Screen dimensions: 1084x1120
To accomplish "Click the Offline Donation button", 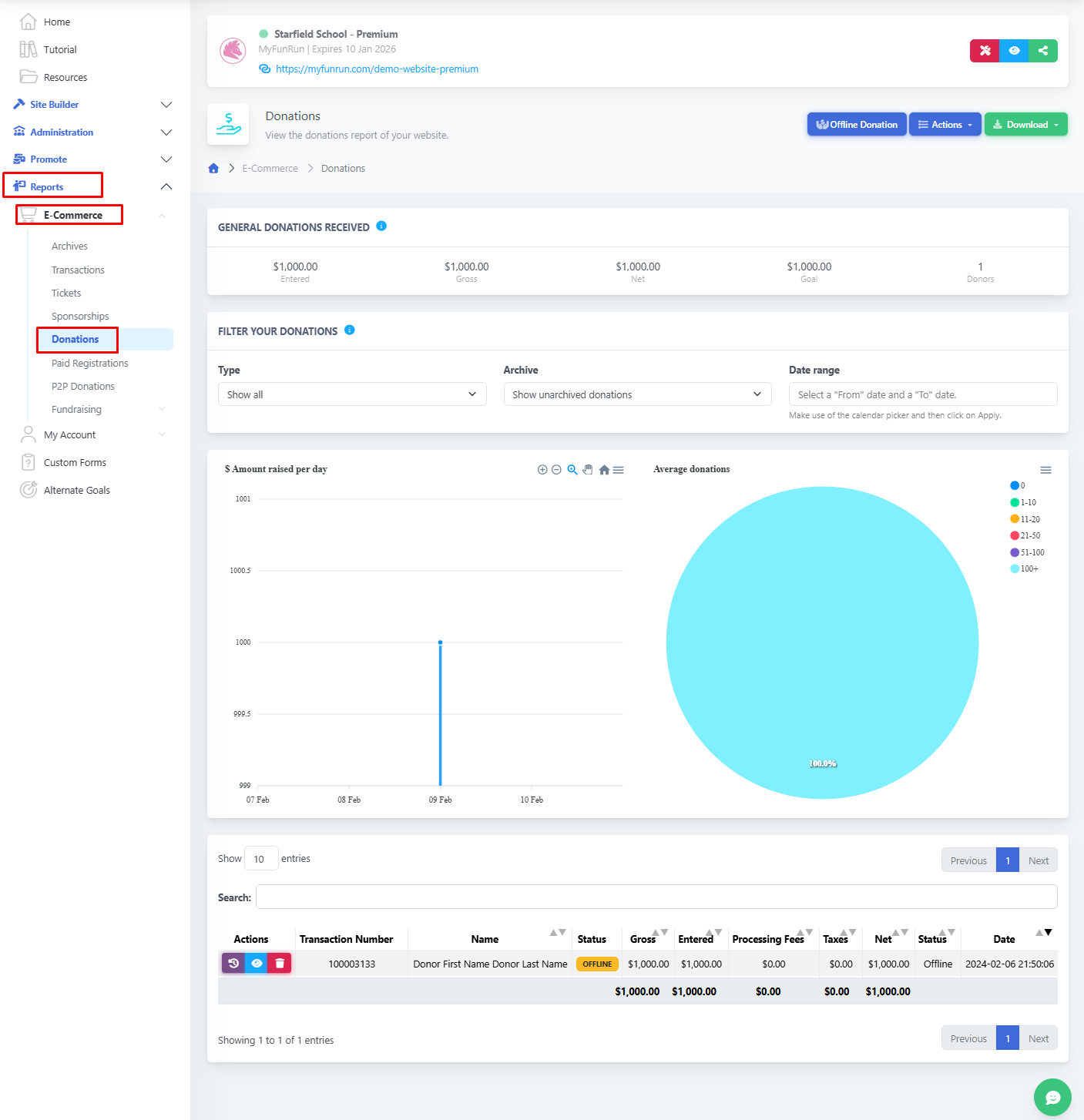I will pyautogui.click(x=857, y=125).
